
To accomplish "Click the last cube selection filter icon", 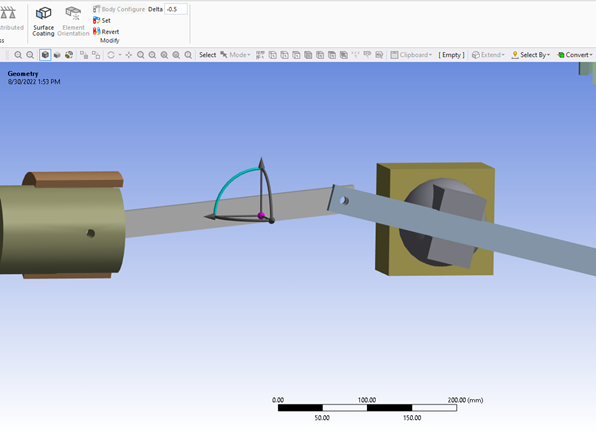I will click(x=344, y=55).
